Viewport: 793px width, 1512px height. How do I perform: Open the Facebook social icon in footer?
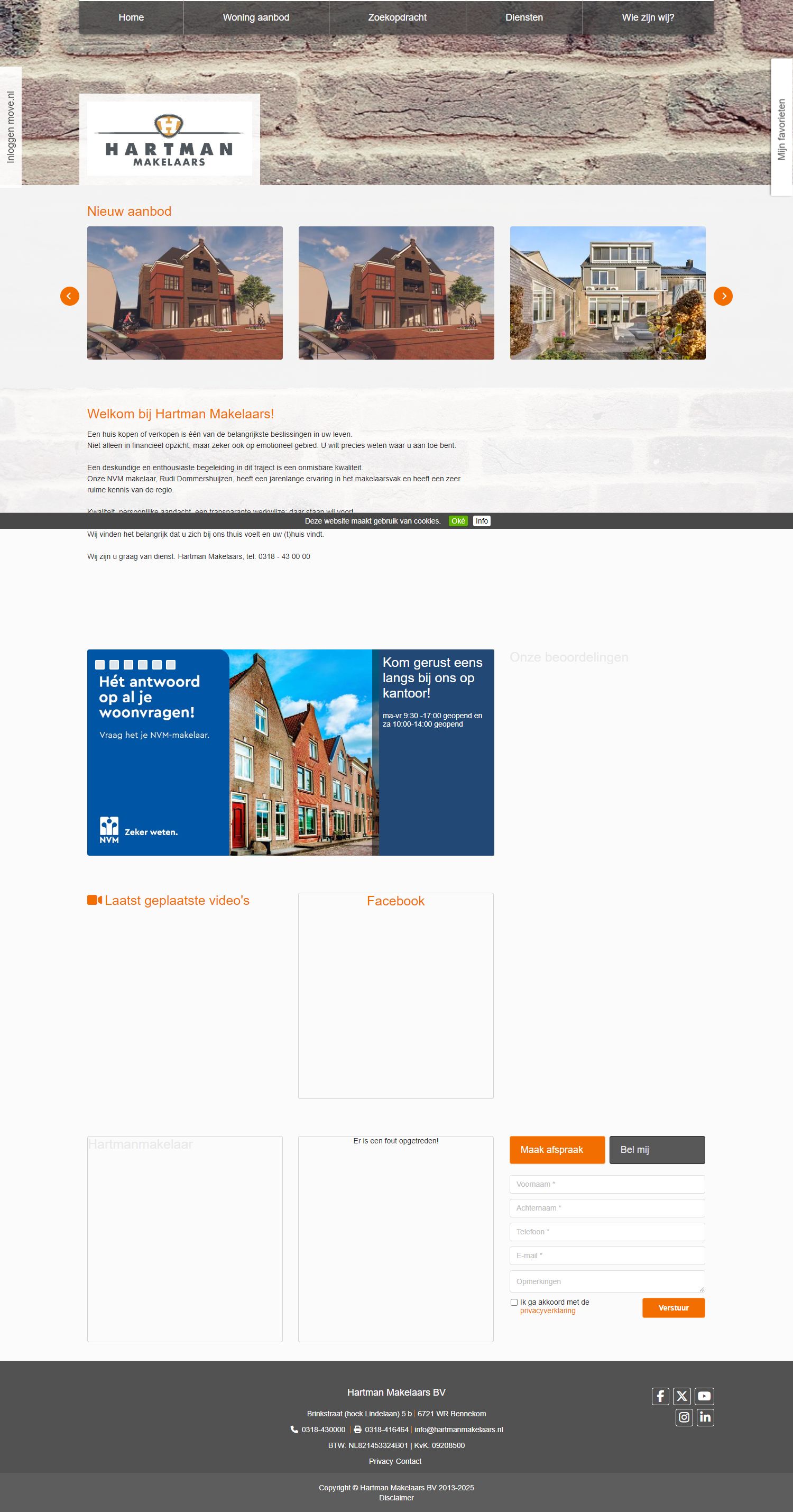(x=660, y=1396)
